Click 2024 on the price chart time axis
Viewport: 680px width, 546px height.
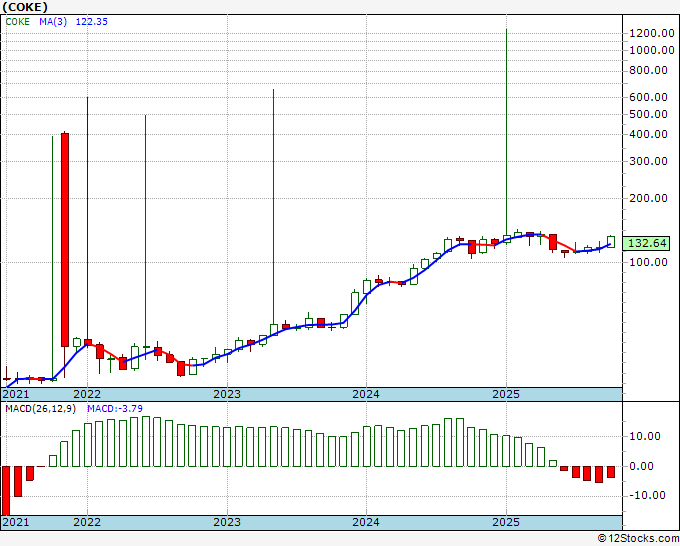[x=366, y=394]
